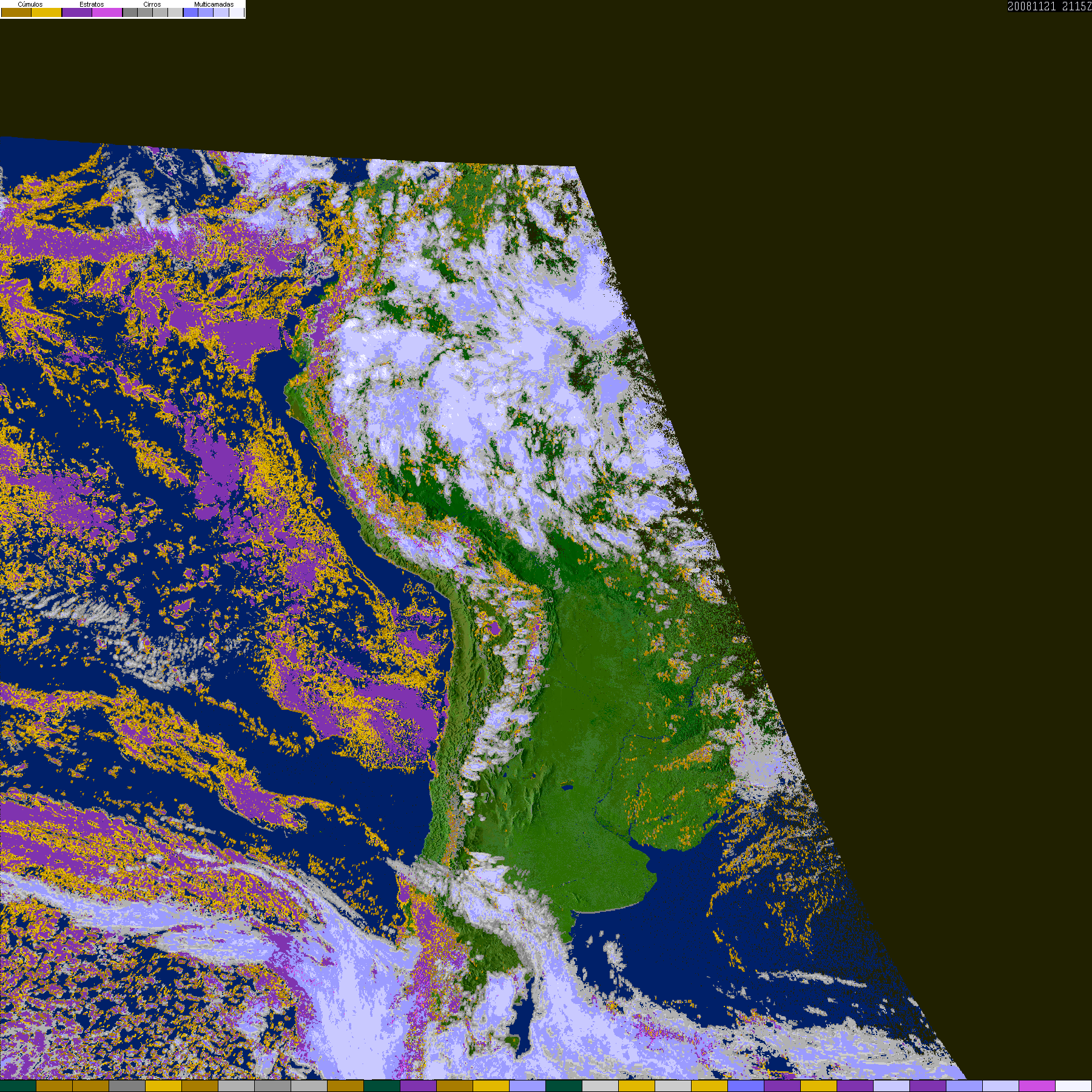
Task: Click the 20081121 2115Z timestamp
Action: click(x=1050, y=6)
